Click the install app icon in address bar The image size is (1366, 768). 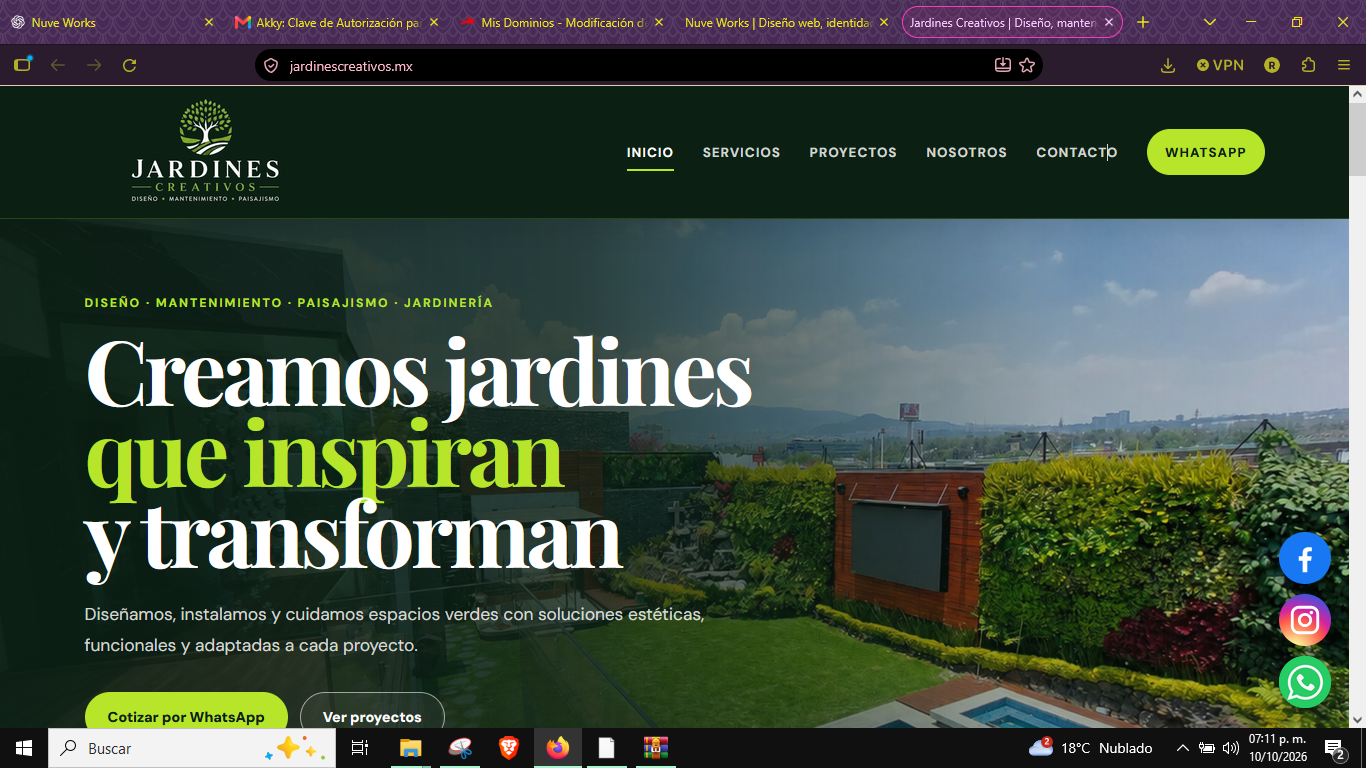pyautogui.click(x=1003, y=65)
